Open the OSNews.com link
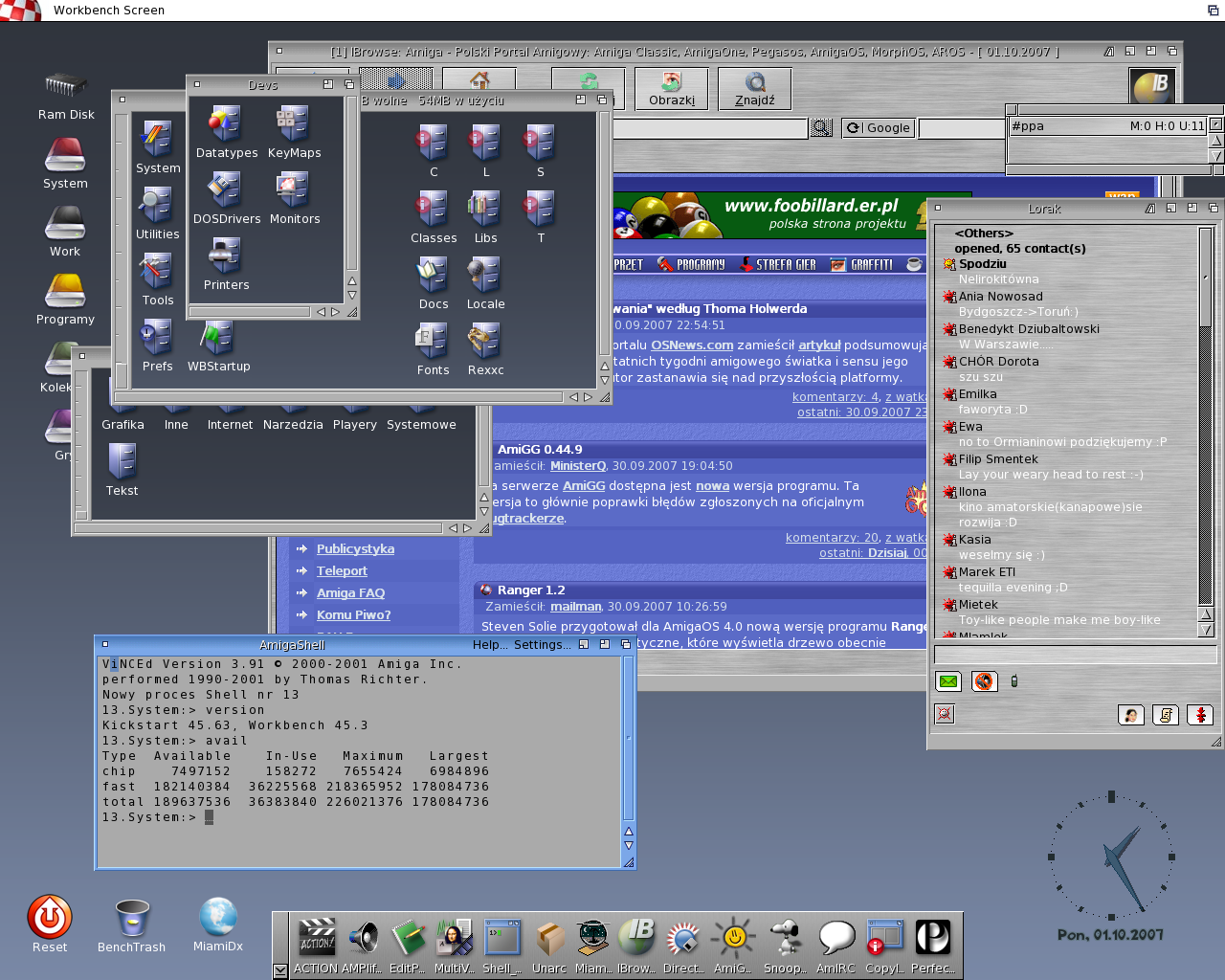1225x980 pixels. tap(692, 345)
